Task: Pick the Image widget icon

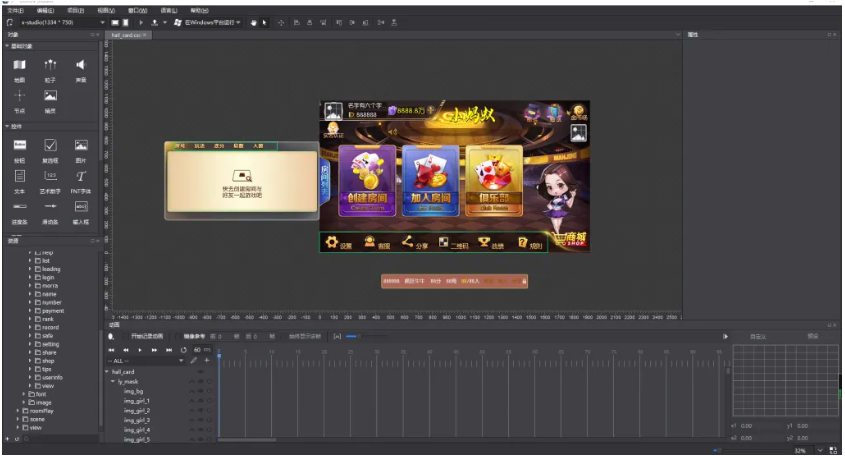Action: click(81, 144)
